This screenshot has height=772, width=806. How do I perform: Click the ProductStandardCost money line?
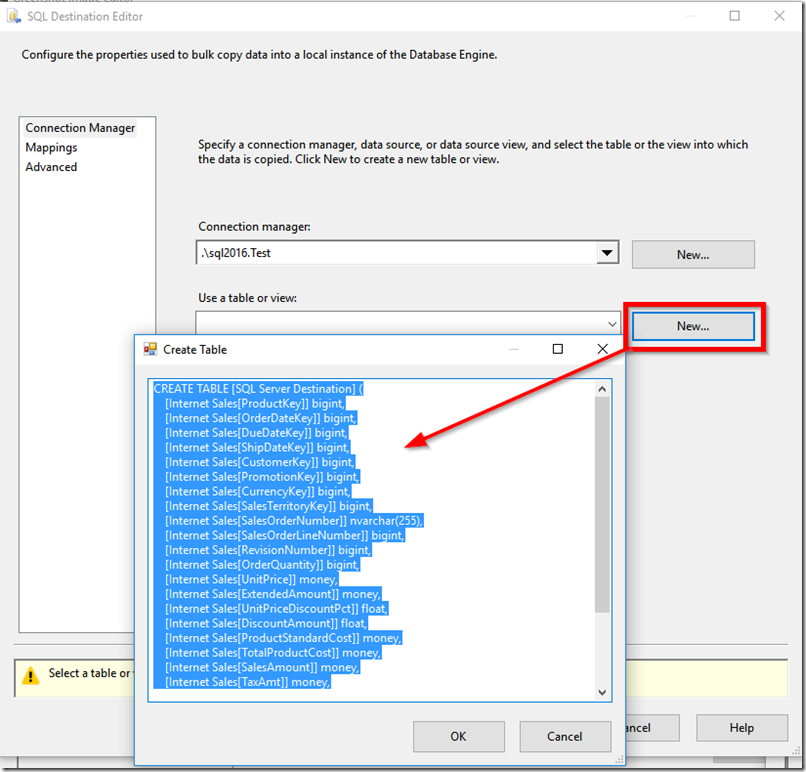coord(283,638)
